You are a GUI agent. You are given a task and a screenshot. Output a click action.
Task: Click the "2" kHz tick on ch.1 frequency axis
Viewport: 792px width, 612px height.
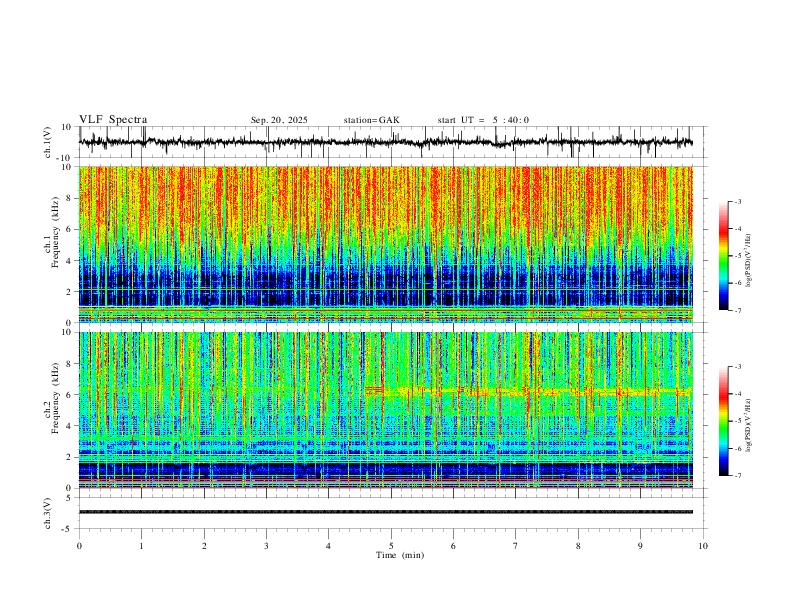(x=70, y=292)
